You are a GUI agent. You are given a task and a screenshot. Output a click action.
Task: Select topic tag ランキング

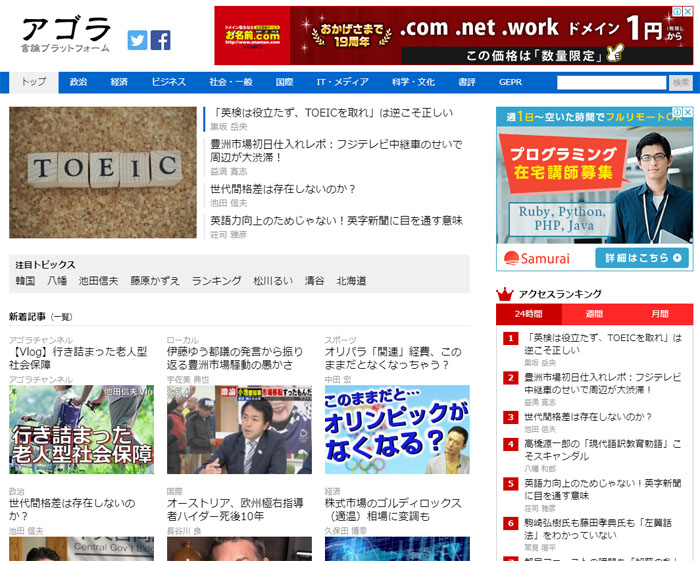(x=217, y=281)
